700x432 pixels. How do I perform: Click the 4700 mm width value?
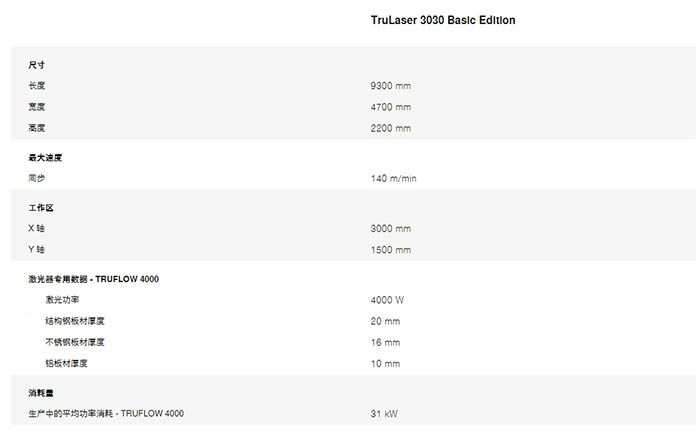pos(390,107)
